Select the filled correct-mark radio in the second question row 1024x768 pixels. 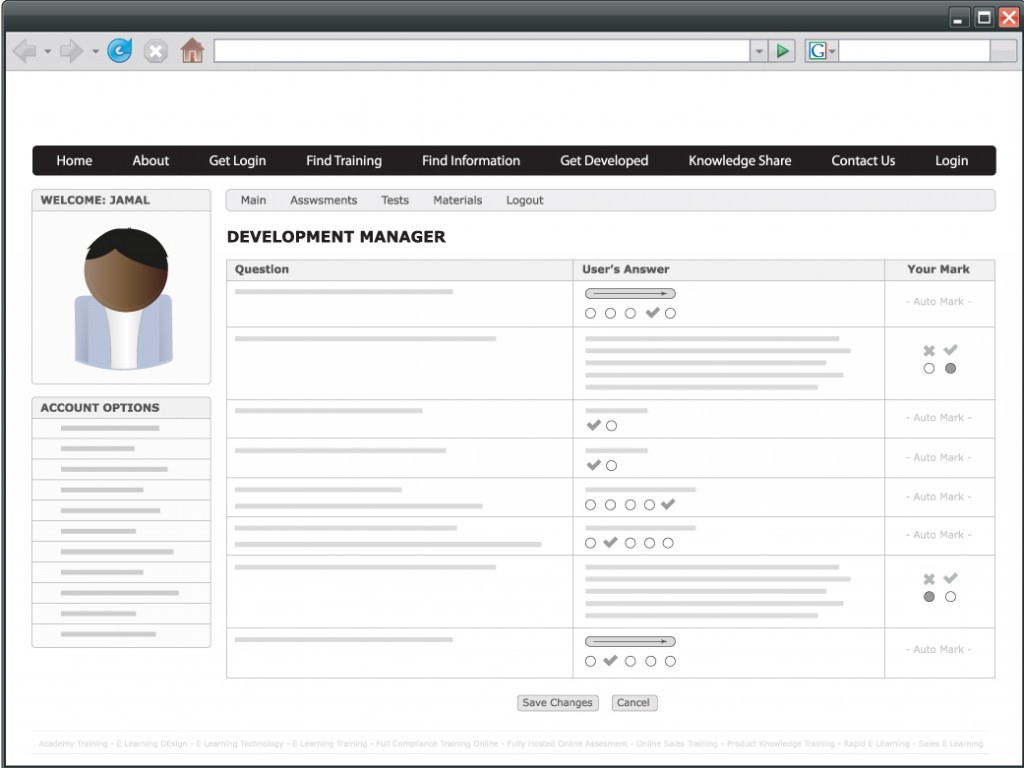(x=950, y=368)
